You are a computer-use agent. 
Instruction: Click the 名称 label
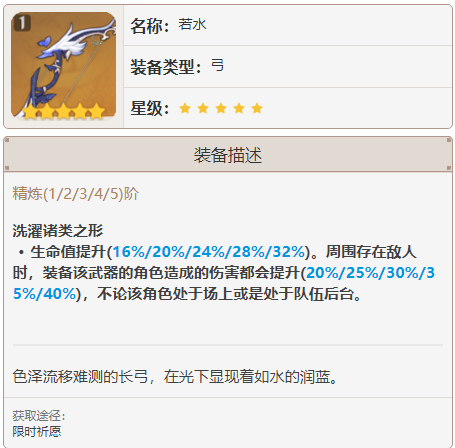pos(150,26)
